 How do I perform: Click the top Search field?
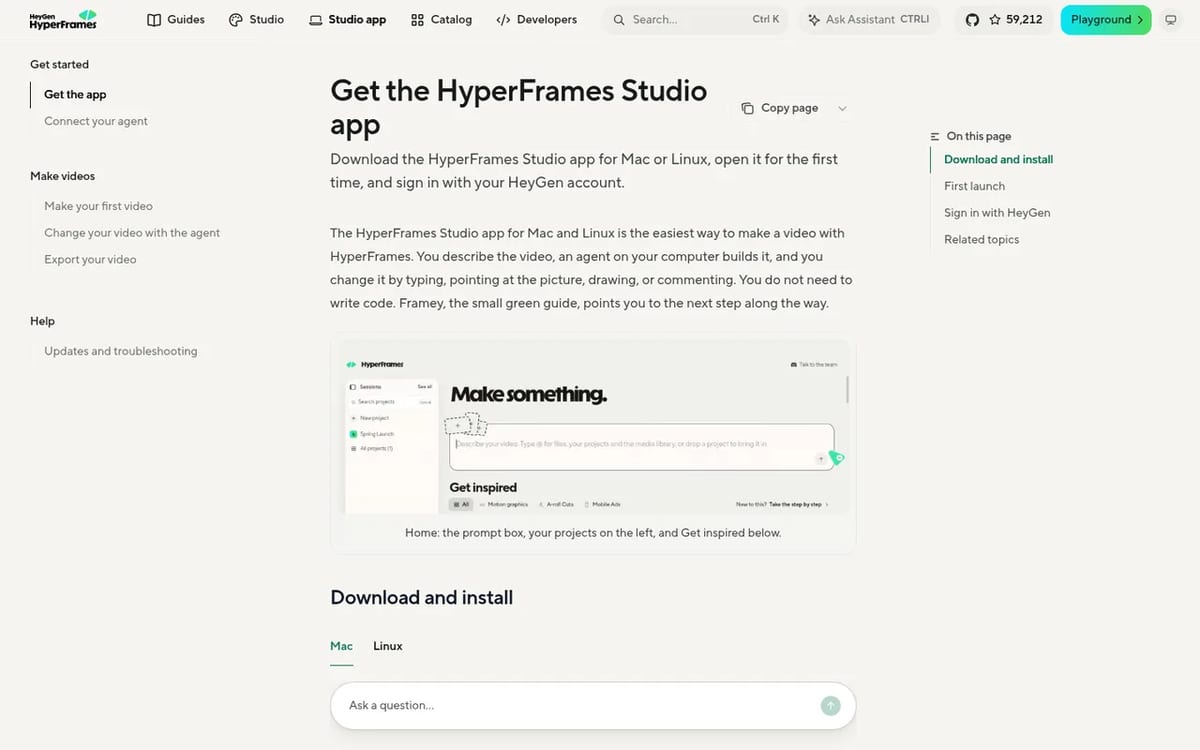pyautogui.click(x=695, y=19)
